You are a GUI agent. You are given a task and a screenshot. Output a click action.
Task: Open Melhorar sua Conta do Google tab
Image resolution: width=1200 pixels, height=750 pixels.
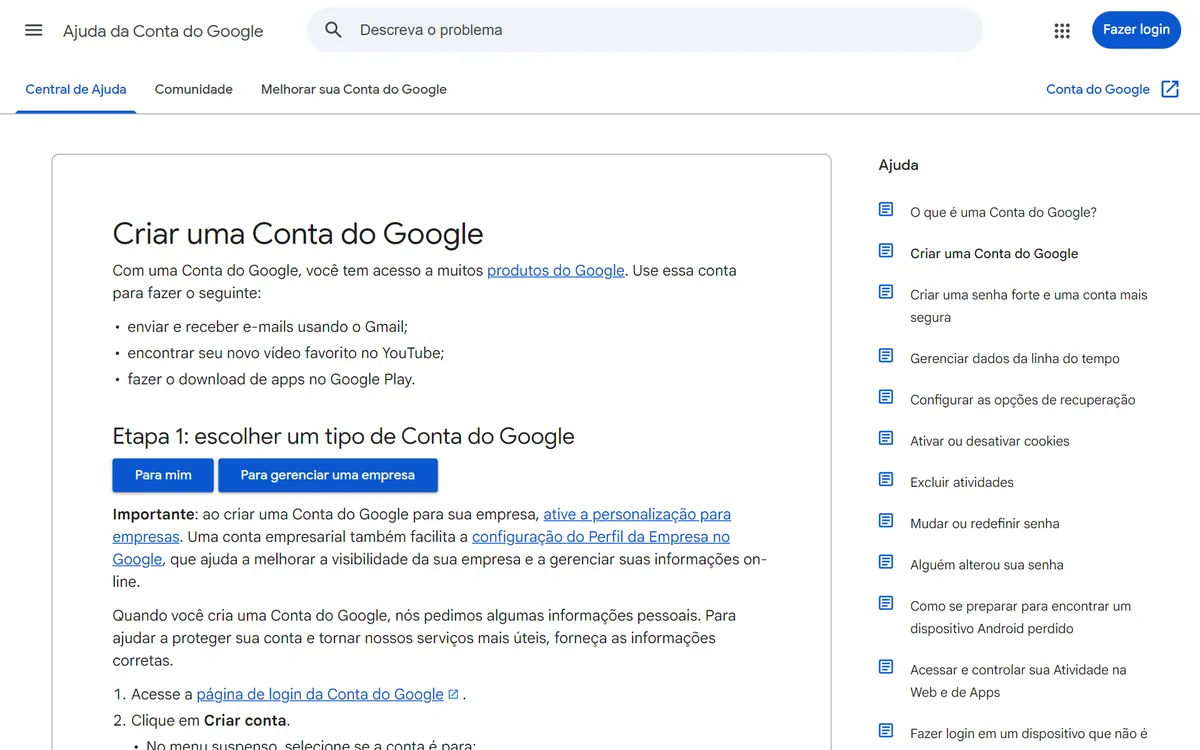click(x=354, y=89)
